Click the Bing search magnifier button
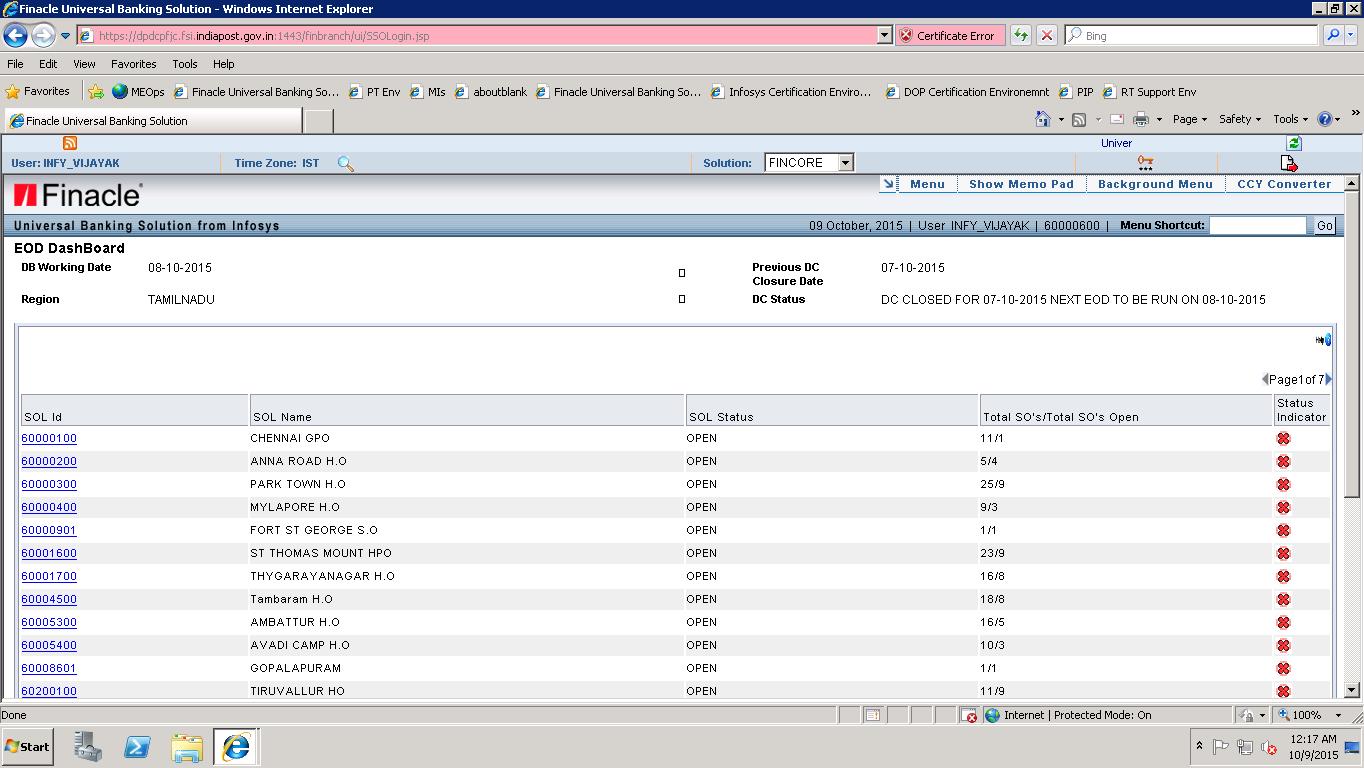This screenshot has height=768, width=1364. tap(1332, 35)
